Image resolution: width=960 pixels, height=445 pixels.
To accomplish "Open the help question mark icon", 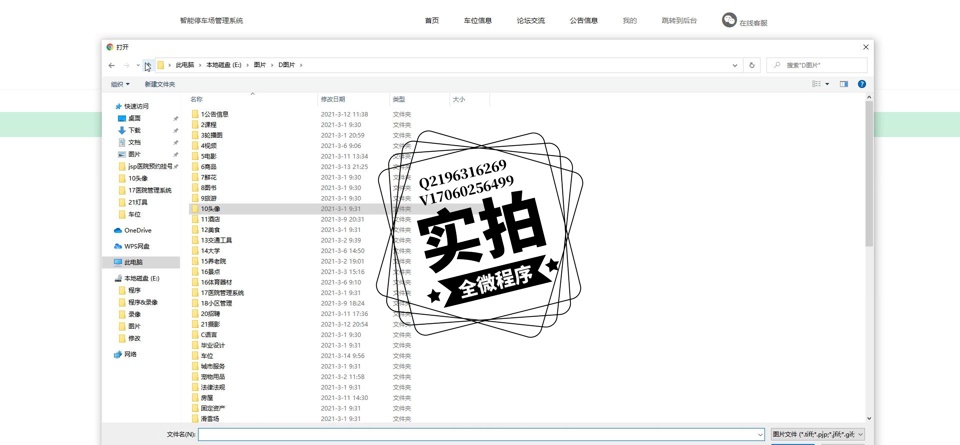I will [x=861, y=84].
